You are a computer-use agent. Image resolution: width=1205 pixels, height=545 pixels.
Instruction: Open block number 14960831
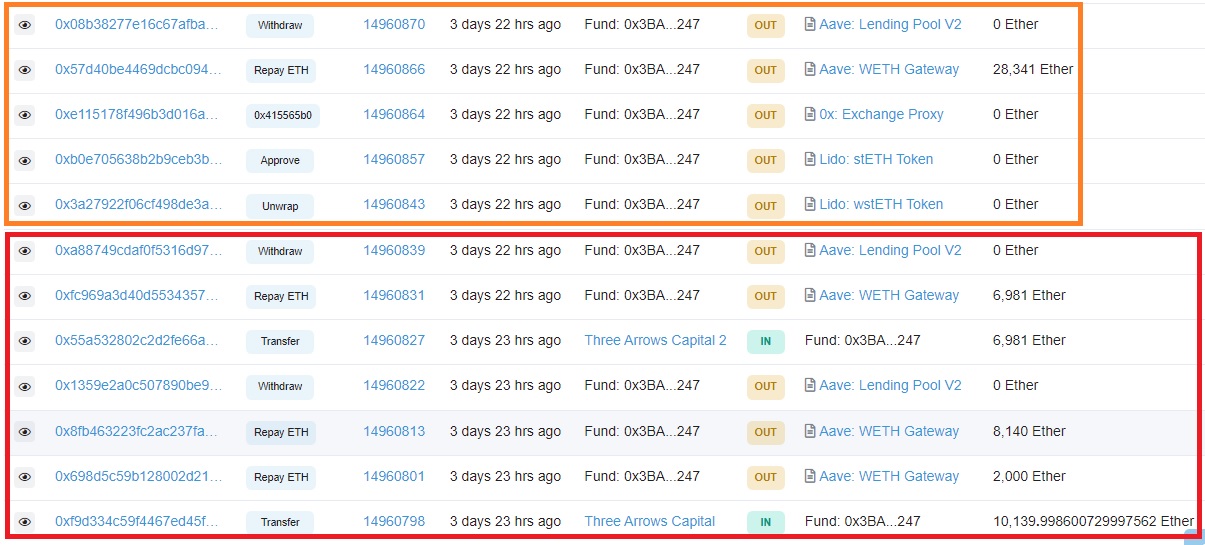pyautogui.click(x=394, y=295)
